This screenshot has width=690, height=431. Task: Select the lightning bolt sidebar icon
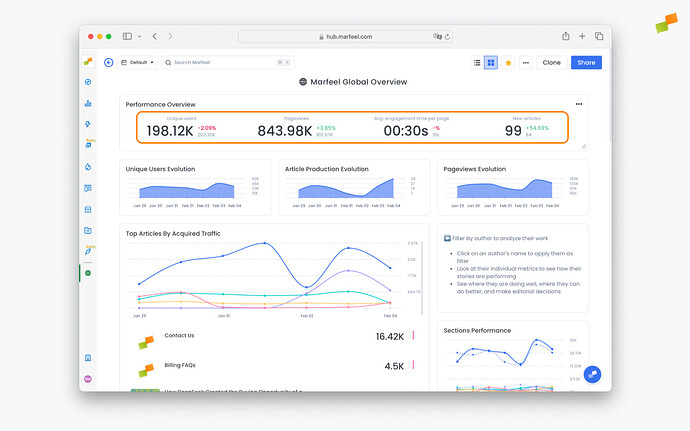[88, 124]
